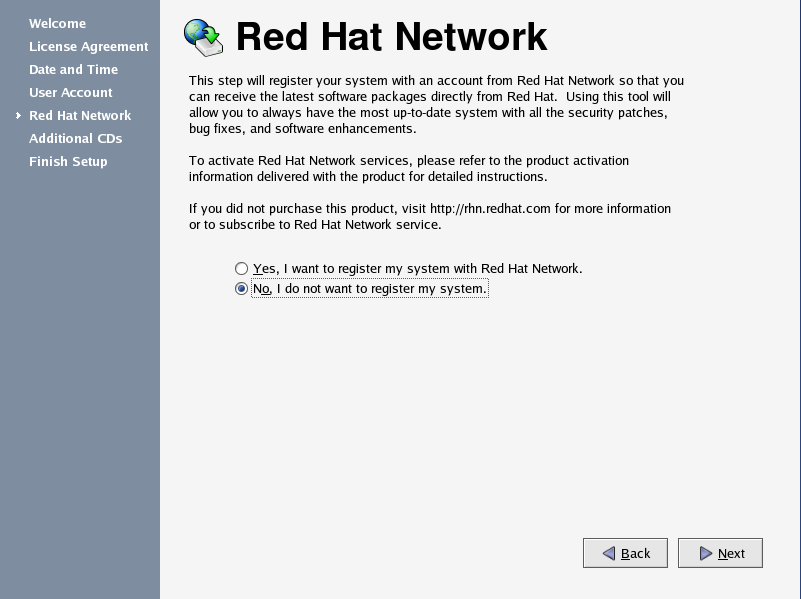Select the User Account sidebar entry

tap(70, 92)
